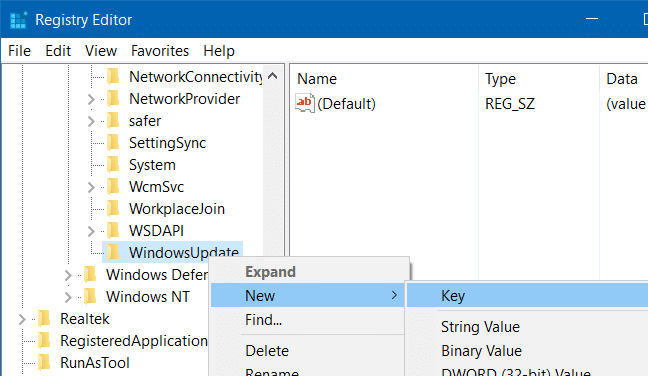Screen dimensions: 648x376
Task: Open the Edit menu
Action: pos(58,51)
